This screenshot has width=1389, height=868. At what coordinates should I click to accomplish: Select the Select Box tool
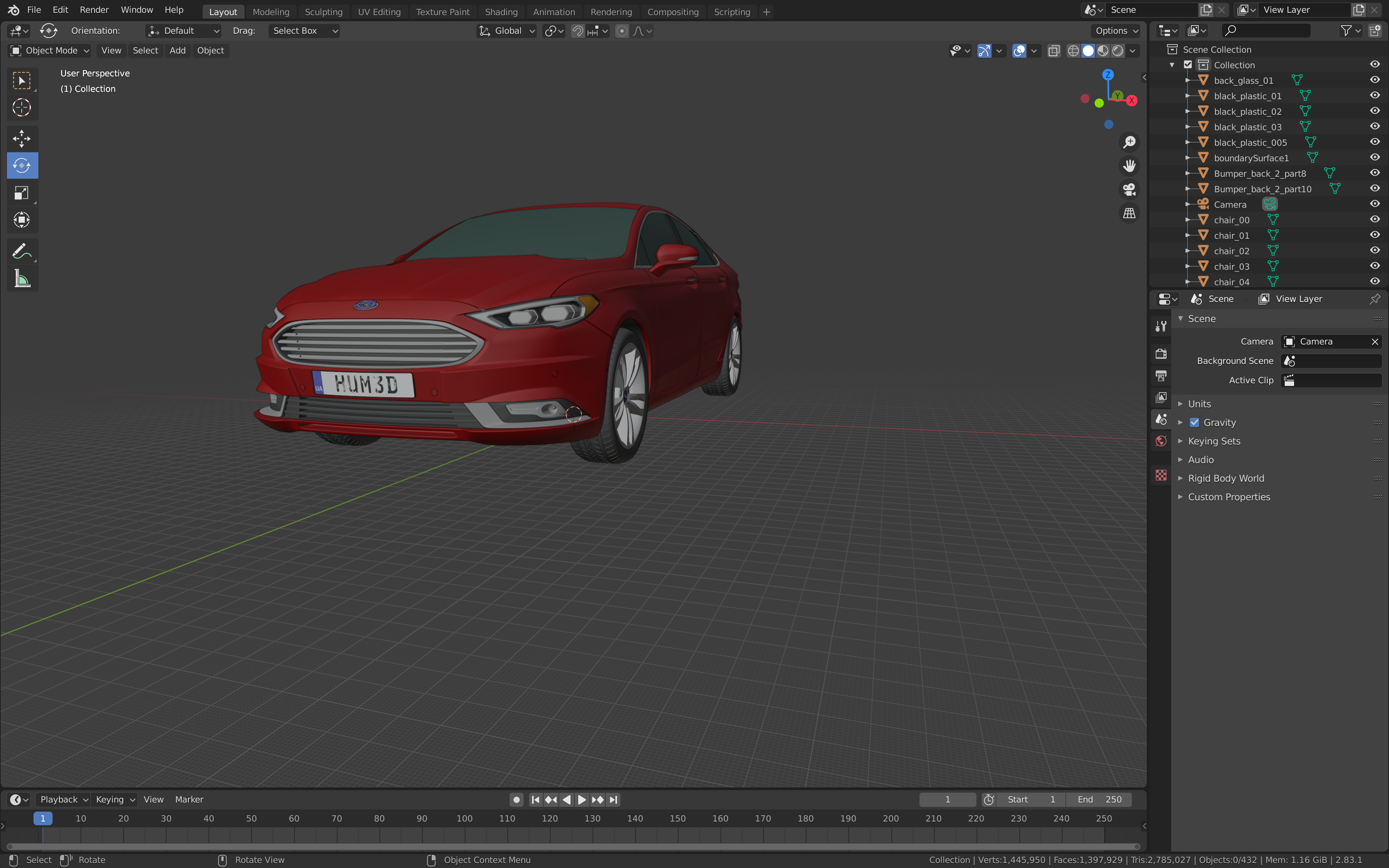[x=22, y=80]
